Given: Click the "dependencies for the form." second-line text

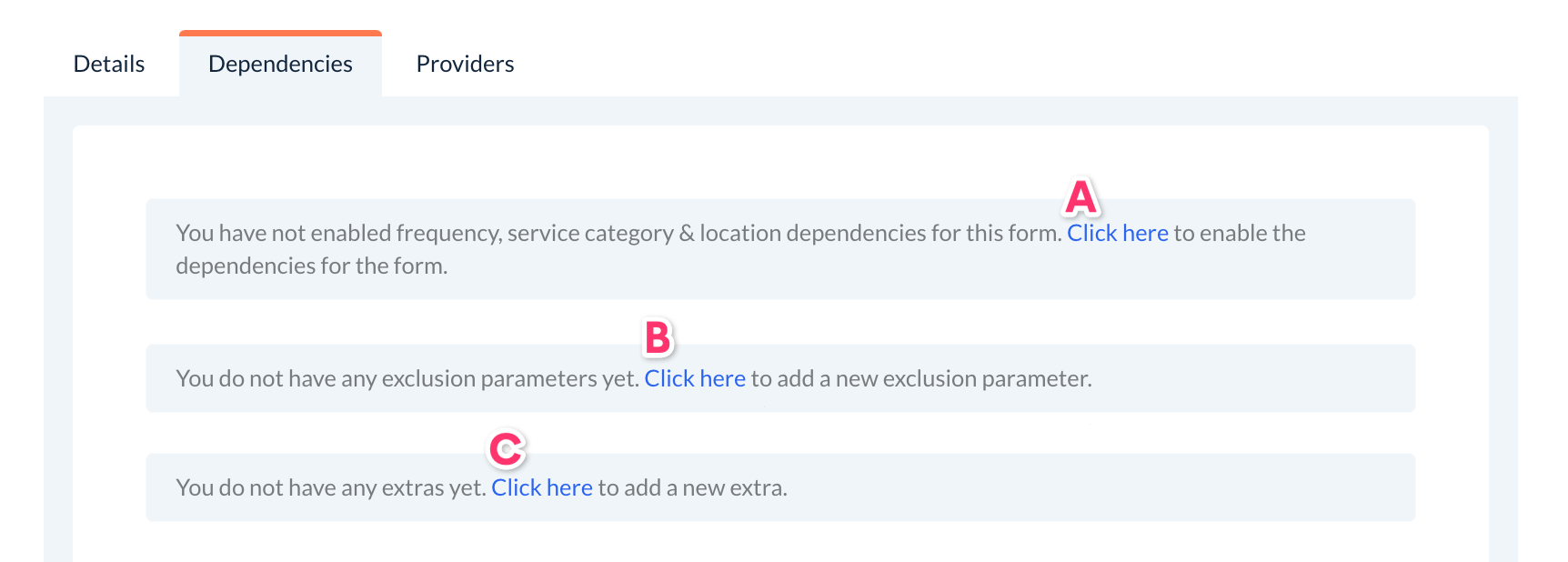Looking at the screenshot, I should click(311, 266).
